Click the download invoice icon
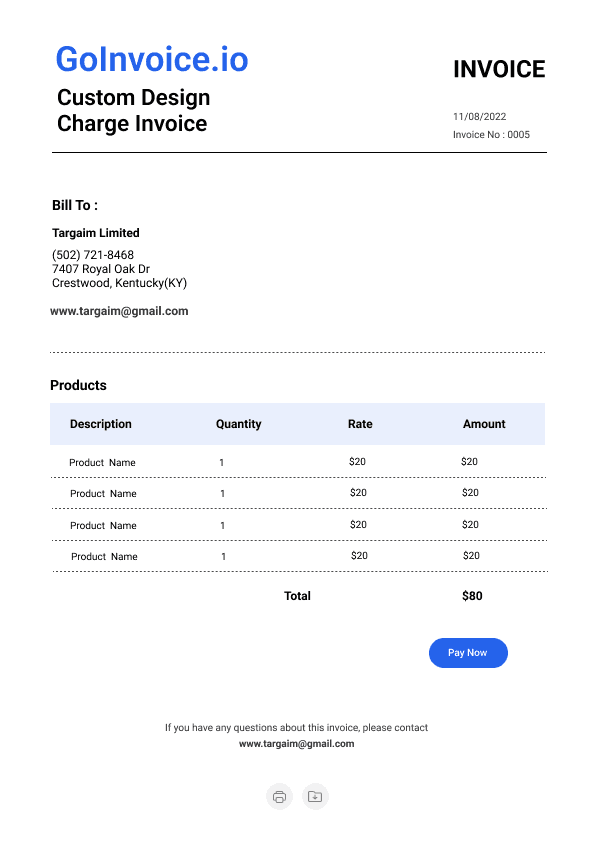595x842 pixels. tap(315, 796)
